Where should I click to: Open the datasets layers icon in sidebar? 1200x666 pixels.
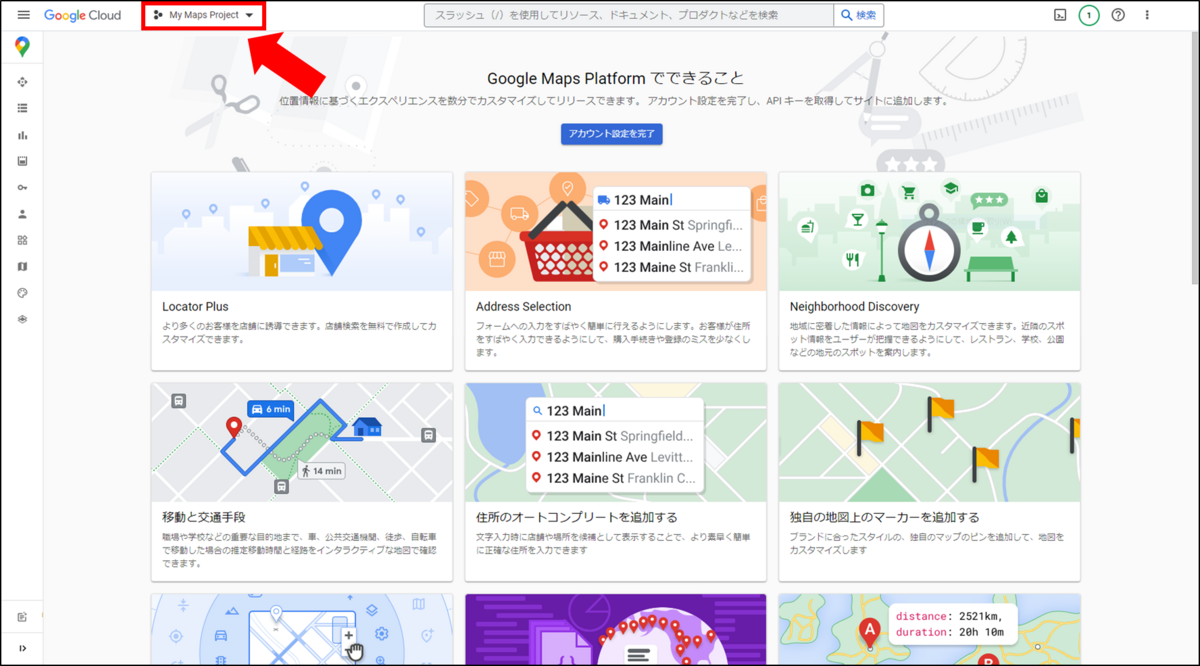pyautogui.click(x=22, y=320)
